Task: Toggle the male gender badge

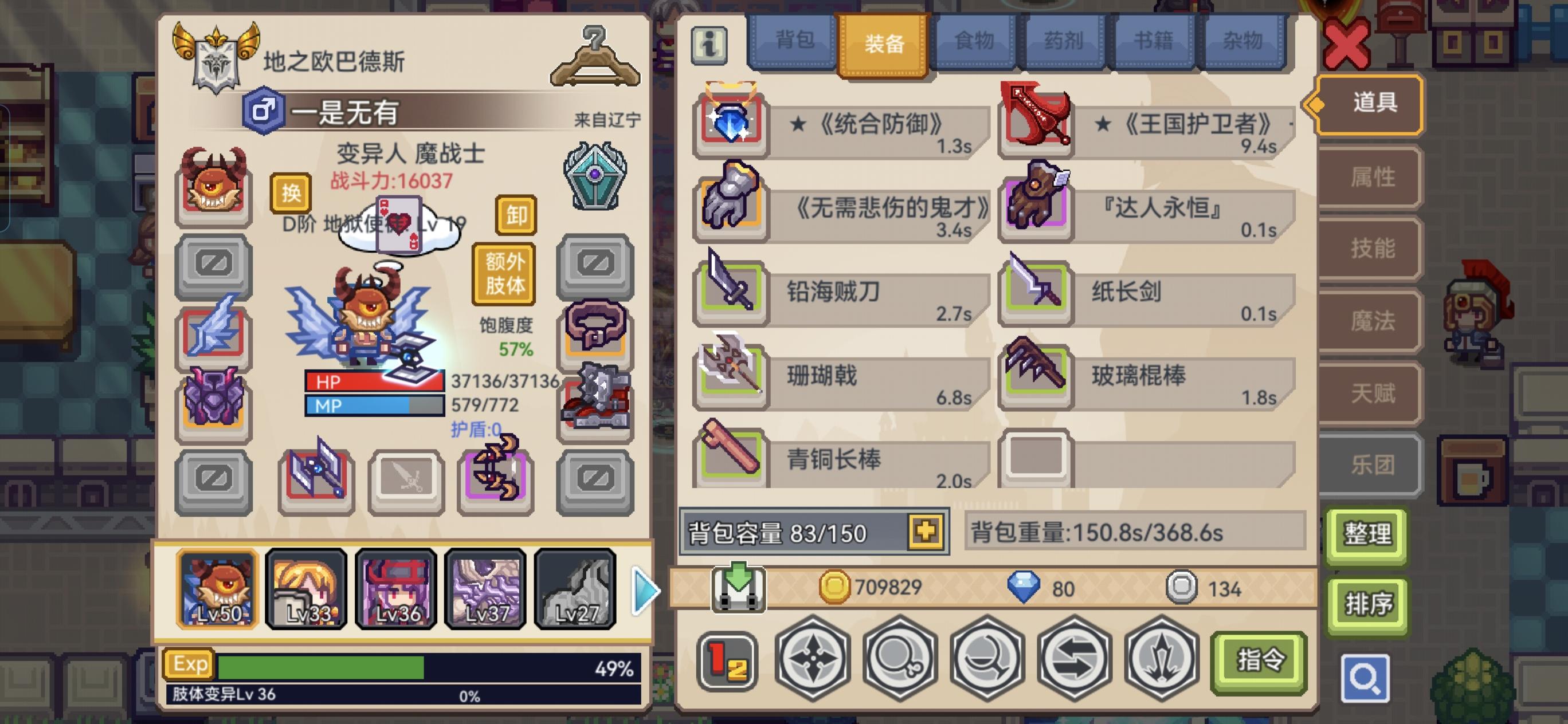Action: [263, 110]
